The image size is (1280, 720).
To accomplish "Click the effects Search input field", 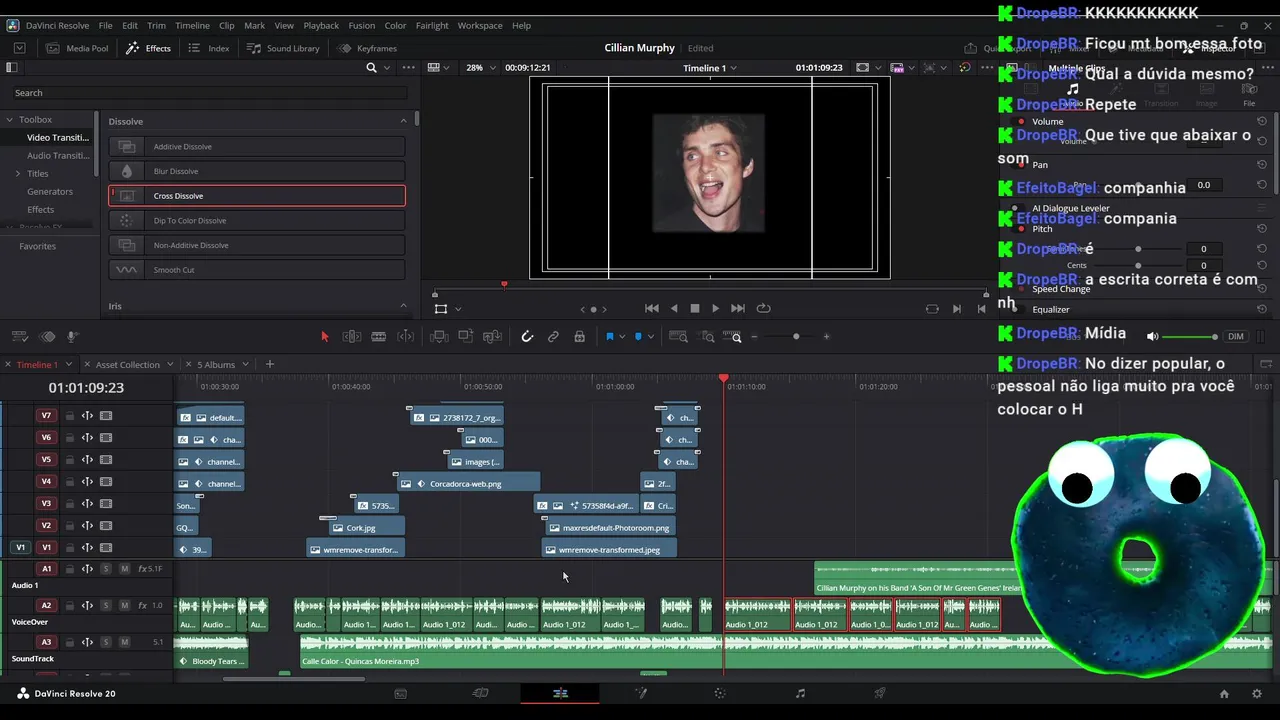I will click(210, 92).
